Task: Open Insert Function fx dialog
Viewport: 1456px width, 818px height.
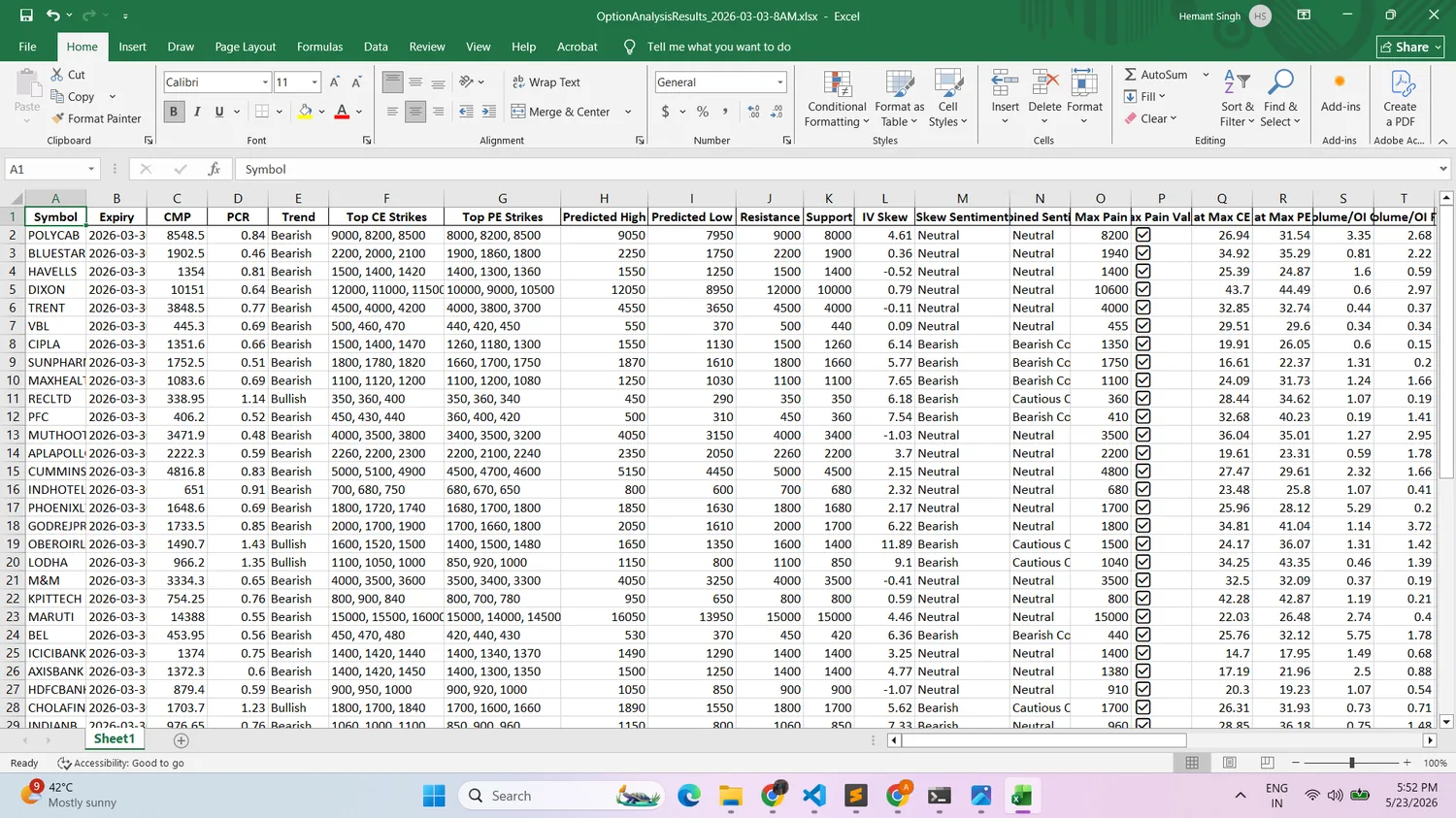Action: tap(215, 169)
